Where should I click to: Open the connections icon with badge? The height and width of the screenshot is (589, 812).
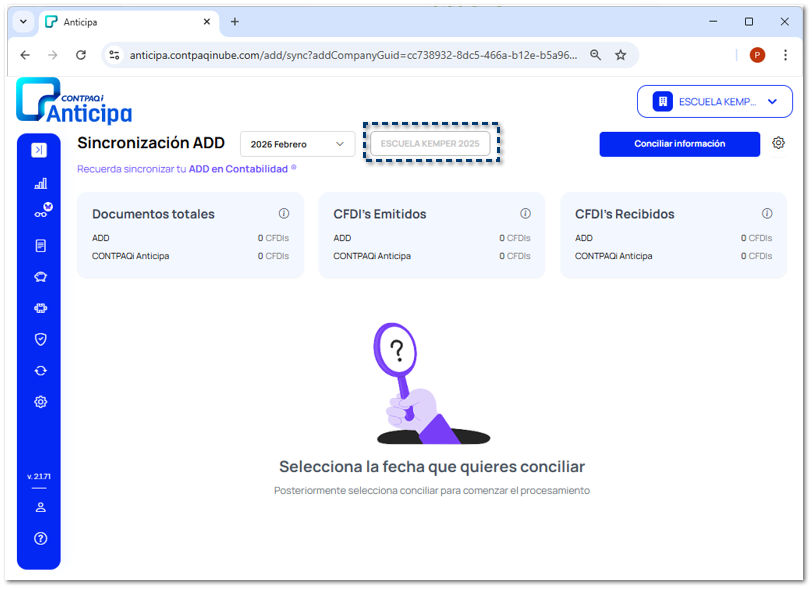pos(42,211)
